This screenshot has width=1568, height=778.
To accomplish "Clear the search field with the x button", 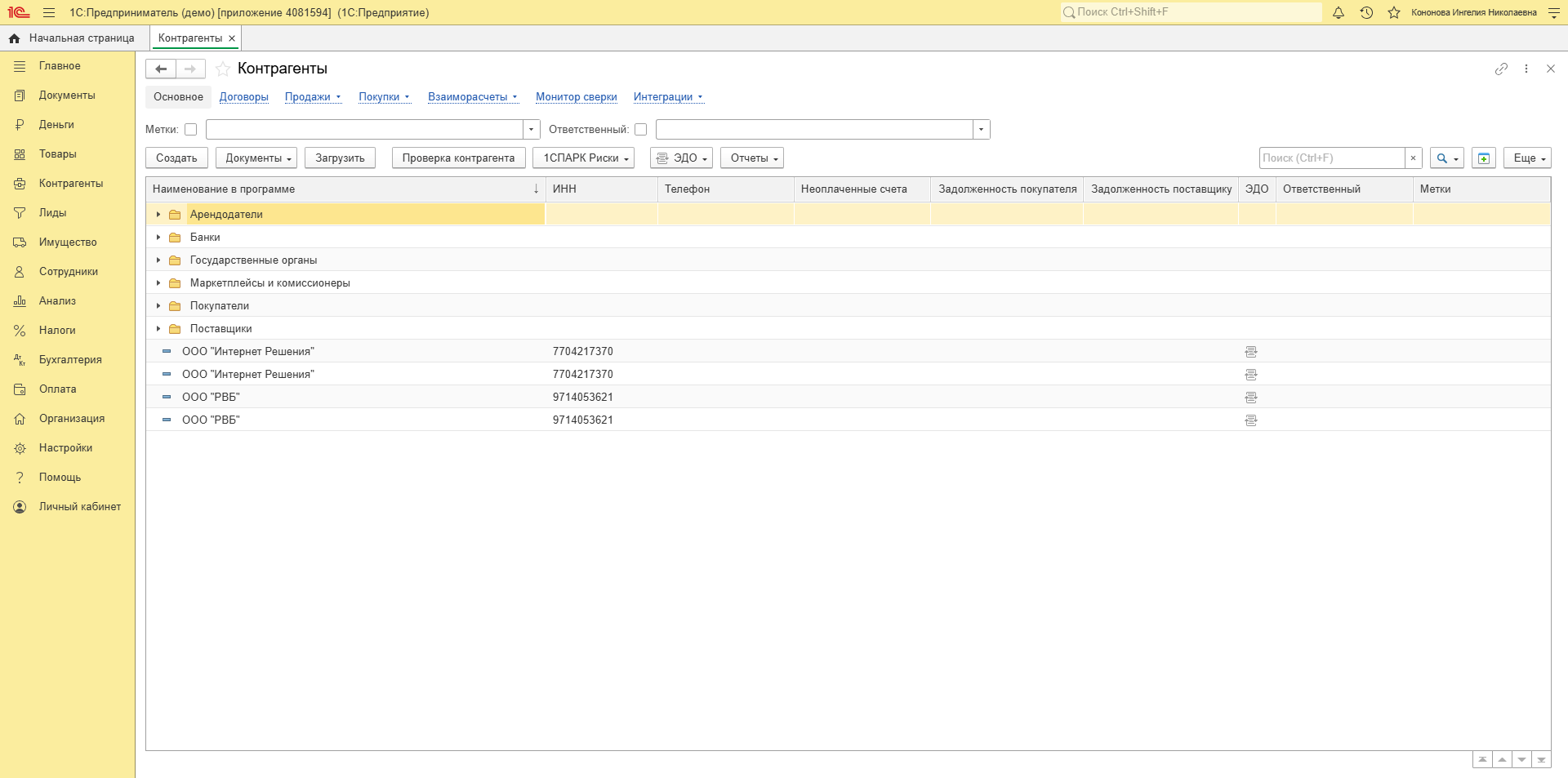I will point(1413,158).
